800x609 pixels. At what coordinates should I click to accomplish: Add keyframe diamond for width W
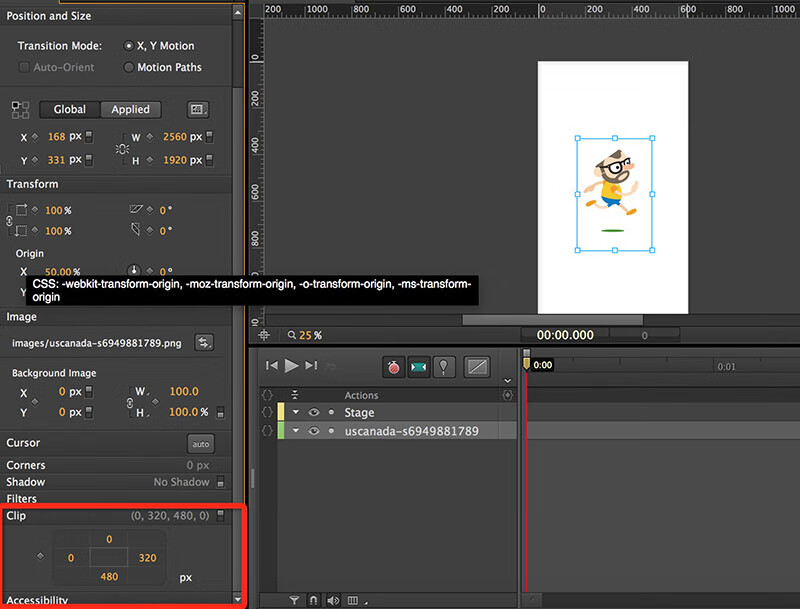pos(150,137)
